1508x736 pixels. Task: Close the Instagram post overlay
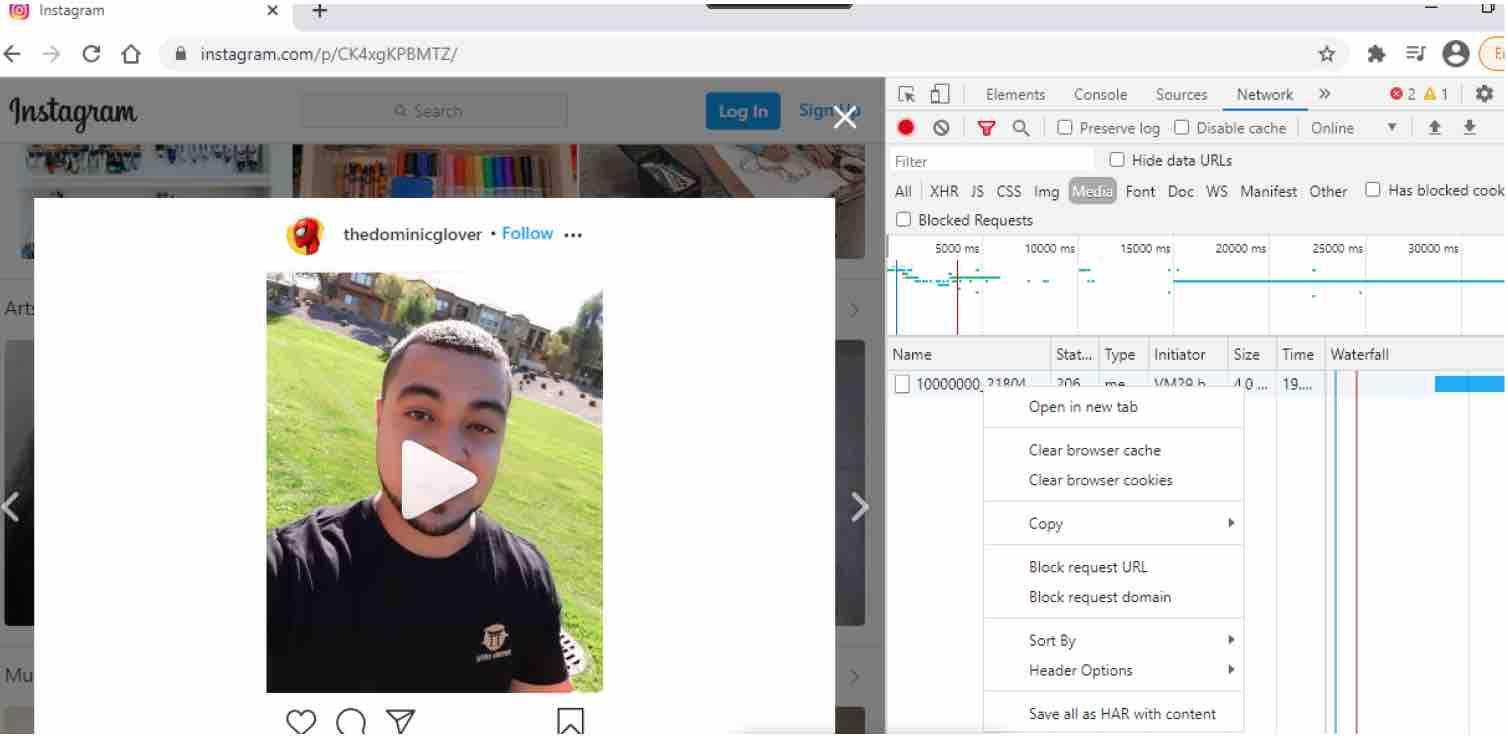[x=846, y=117]
